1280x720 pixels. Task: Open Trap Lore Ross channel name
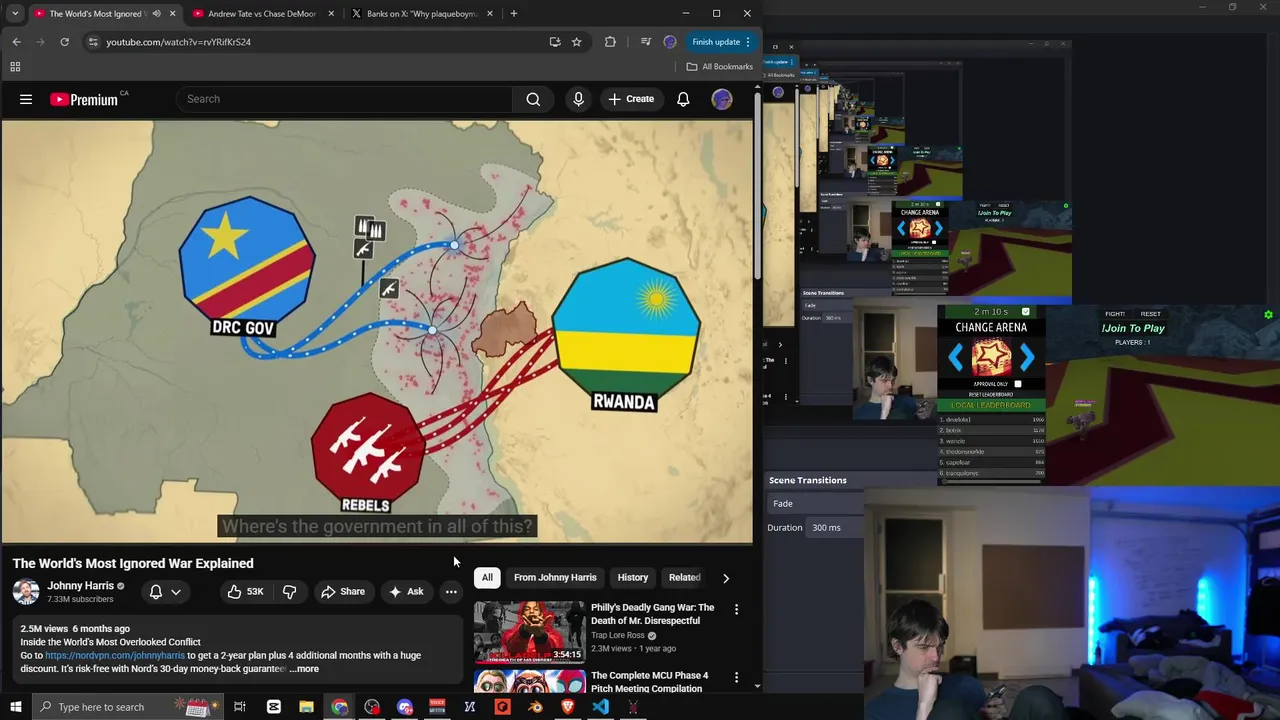[x=618, y=635]
